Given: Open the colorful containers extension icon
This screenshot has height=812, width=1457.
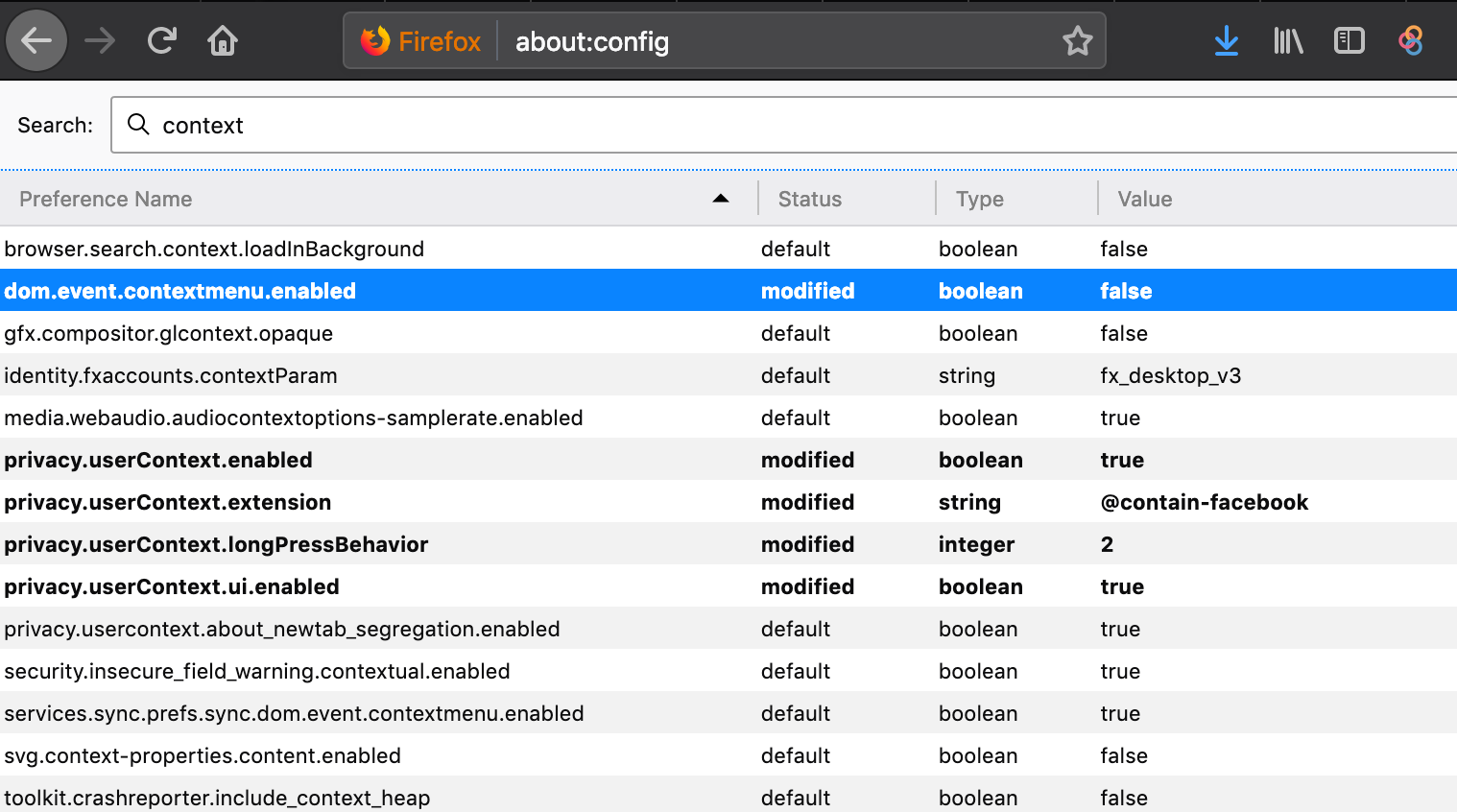Looking at the screenshot, I should pyautogui.click(x=1411, y=40).
